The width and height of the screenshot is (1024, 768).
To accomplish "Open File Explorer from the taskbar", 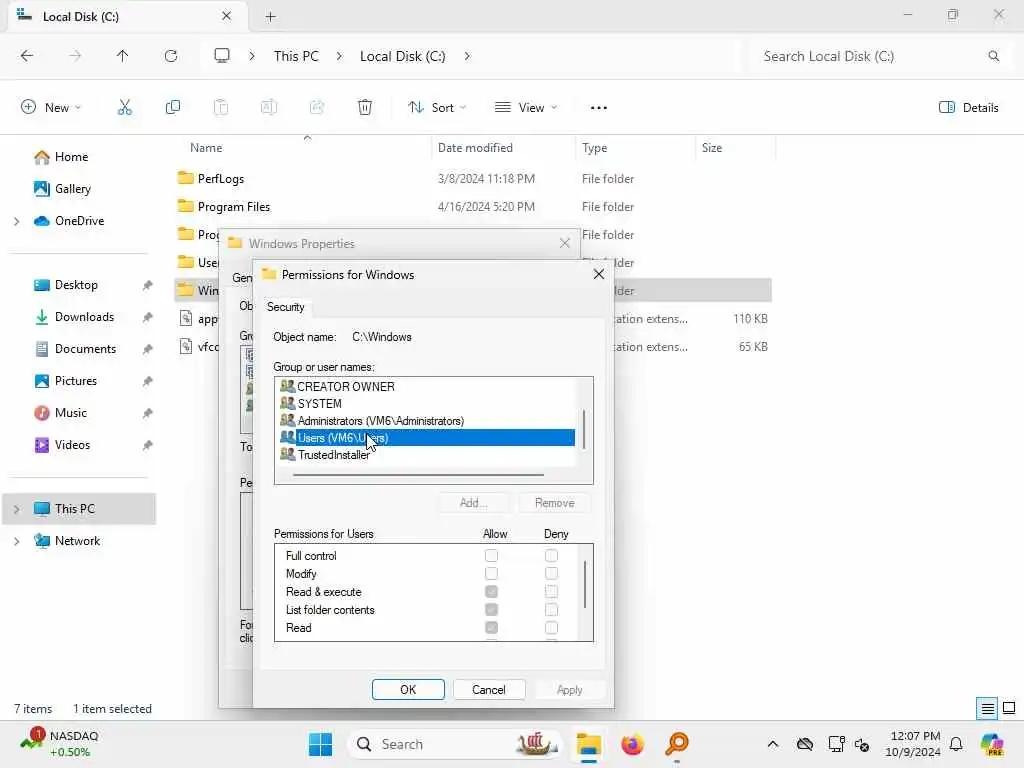I will pyautogui.click(x=588, y=744).
